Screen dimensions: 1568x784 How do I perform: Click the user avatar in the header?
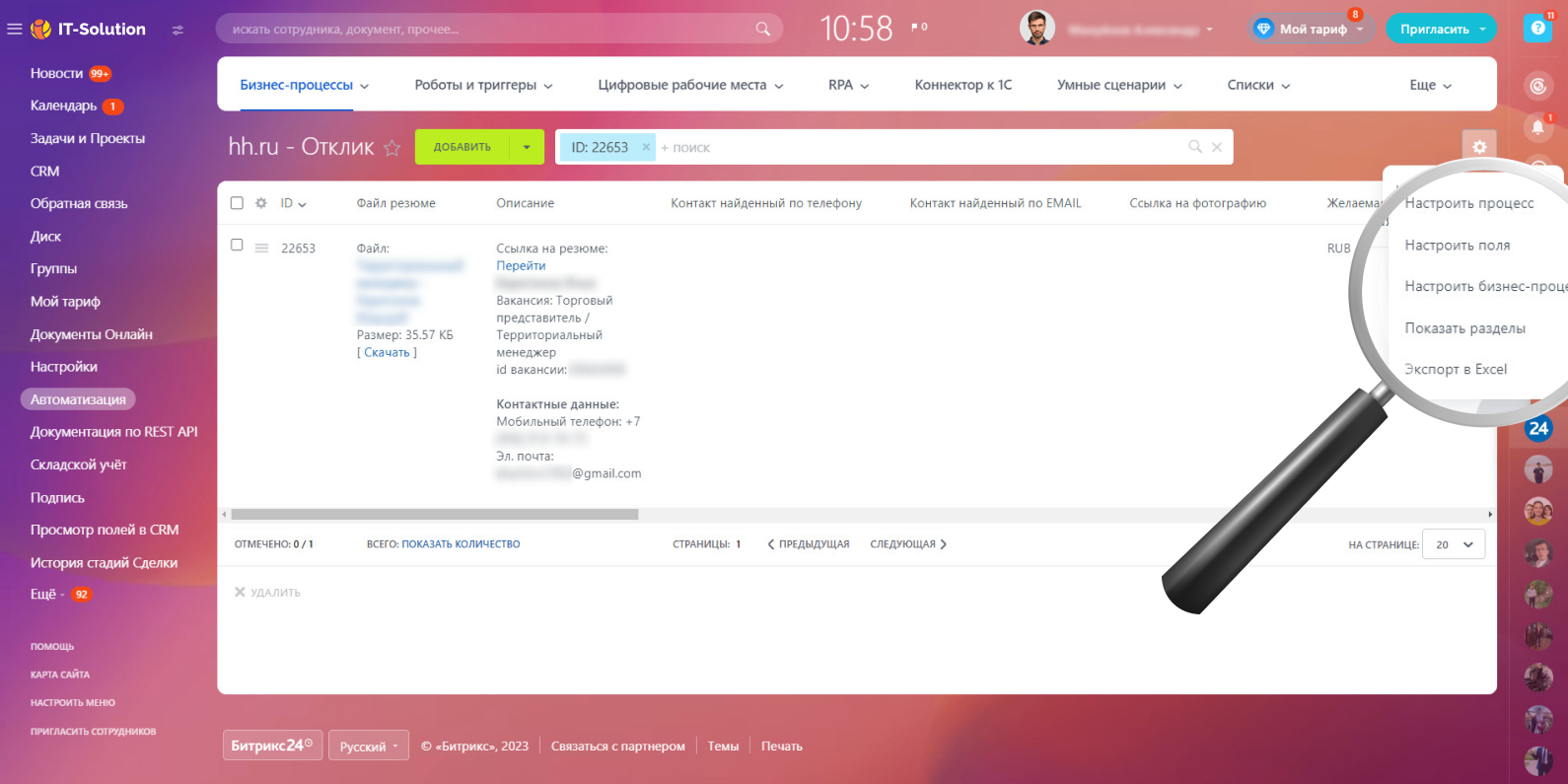(x=1036, y=29)
